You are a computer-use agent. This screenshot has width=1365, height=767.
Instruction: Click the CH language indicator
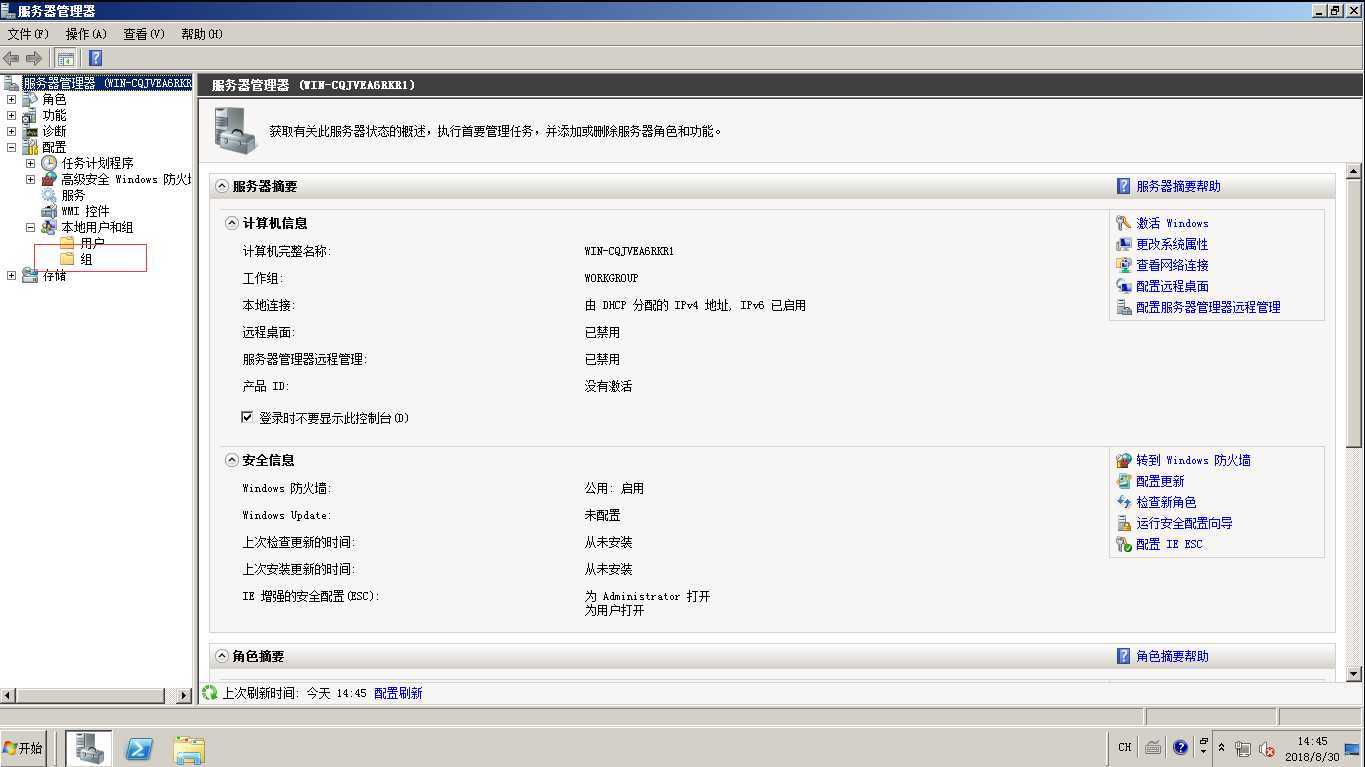click(1125, 748)
